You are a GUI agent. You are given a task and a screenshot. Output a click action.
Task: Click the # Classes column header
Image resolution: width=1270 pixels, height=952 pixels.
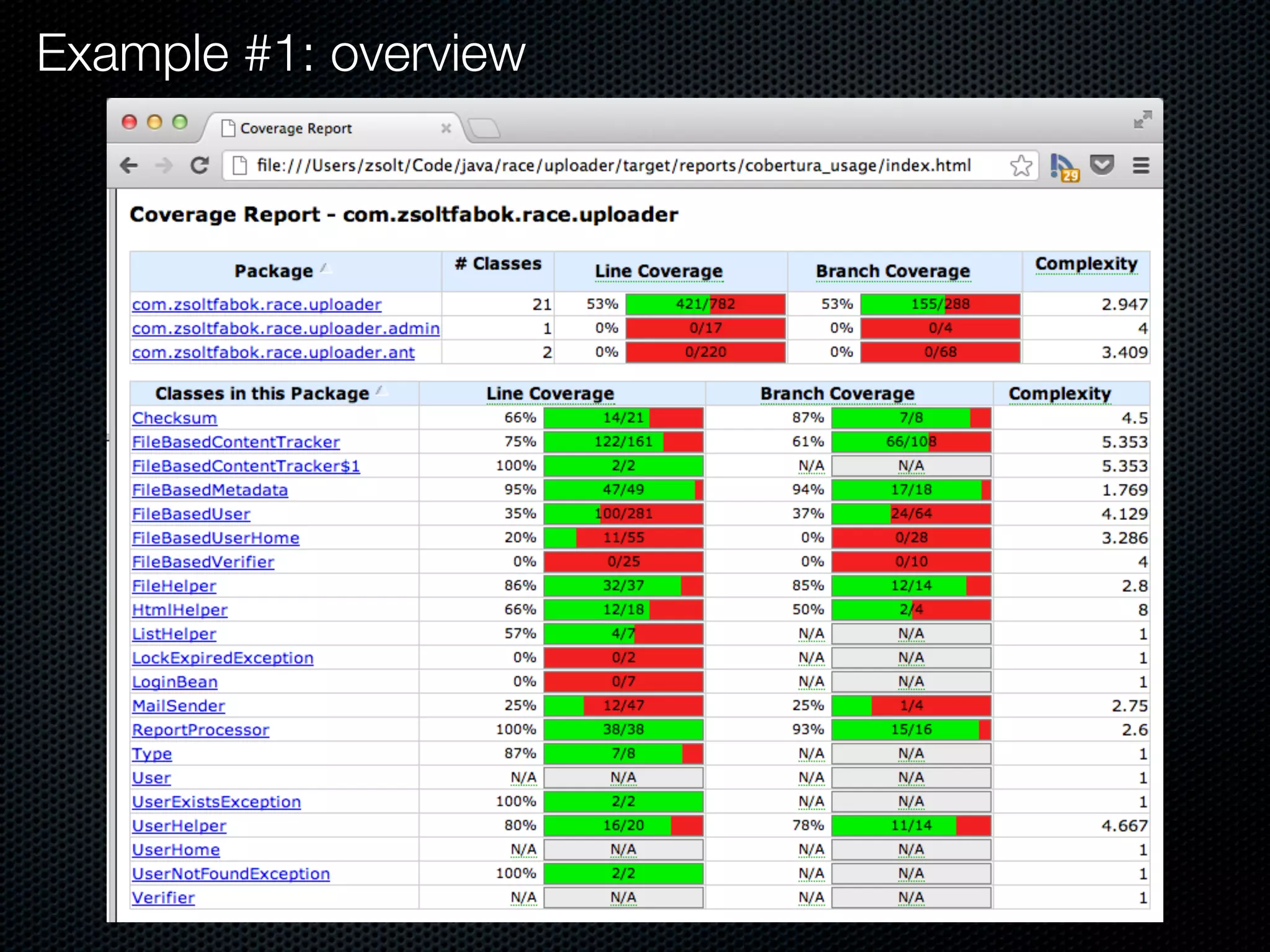coord(498,264)
